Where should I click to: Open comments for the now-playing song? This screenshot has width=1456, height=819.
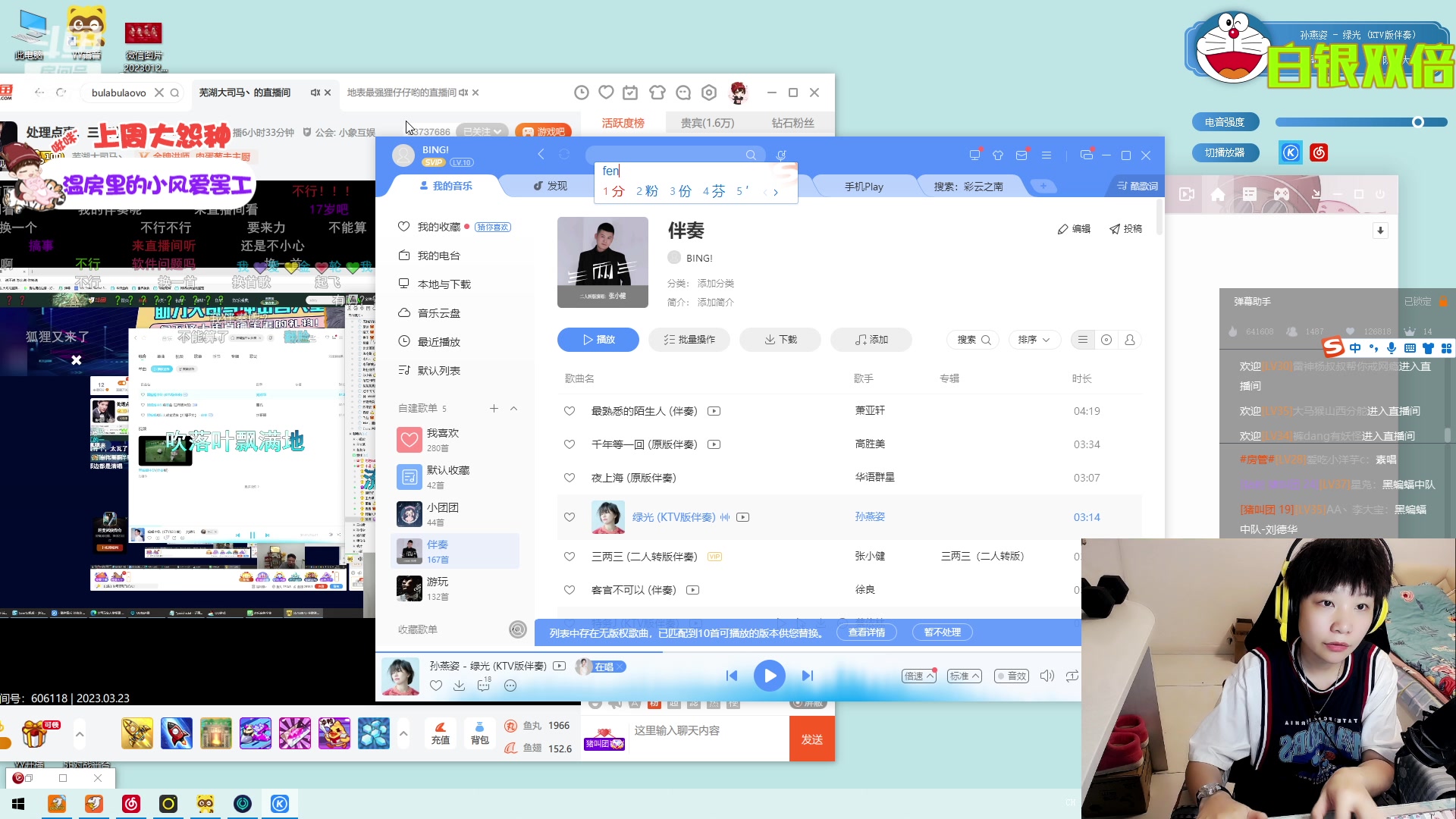[x=484, y=686]
